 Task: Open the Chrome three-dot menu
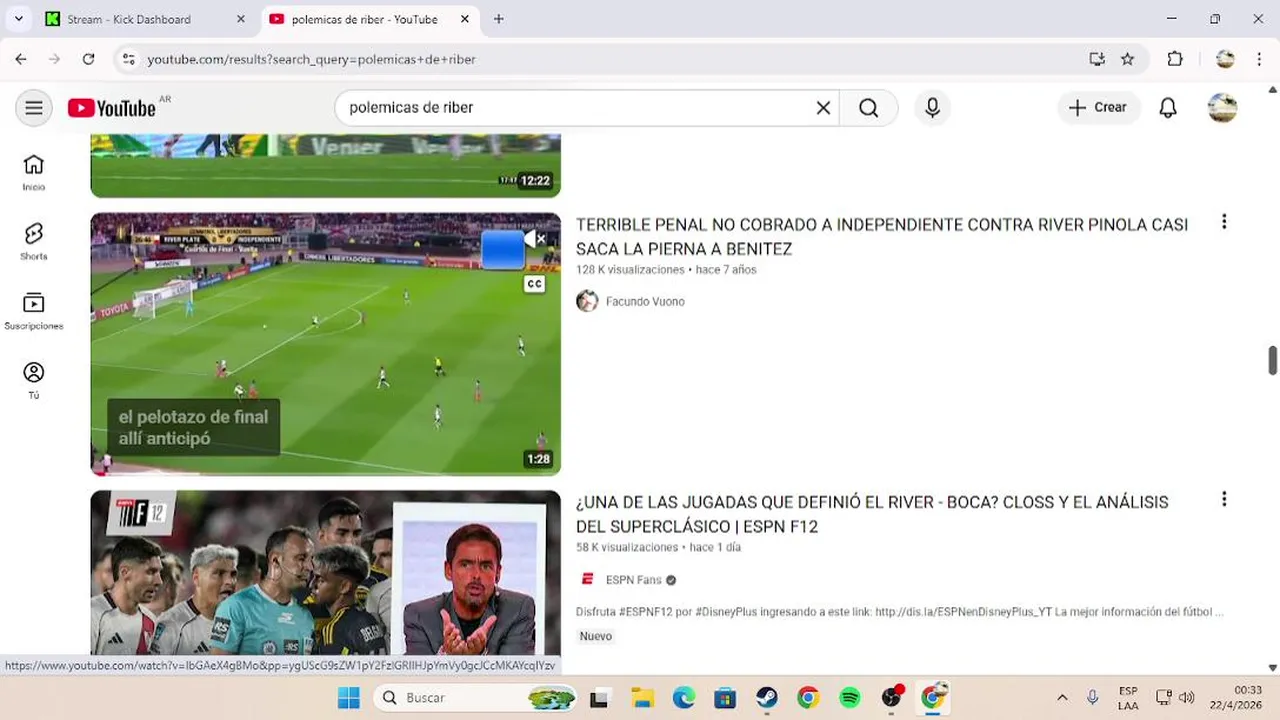1260,59
